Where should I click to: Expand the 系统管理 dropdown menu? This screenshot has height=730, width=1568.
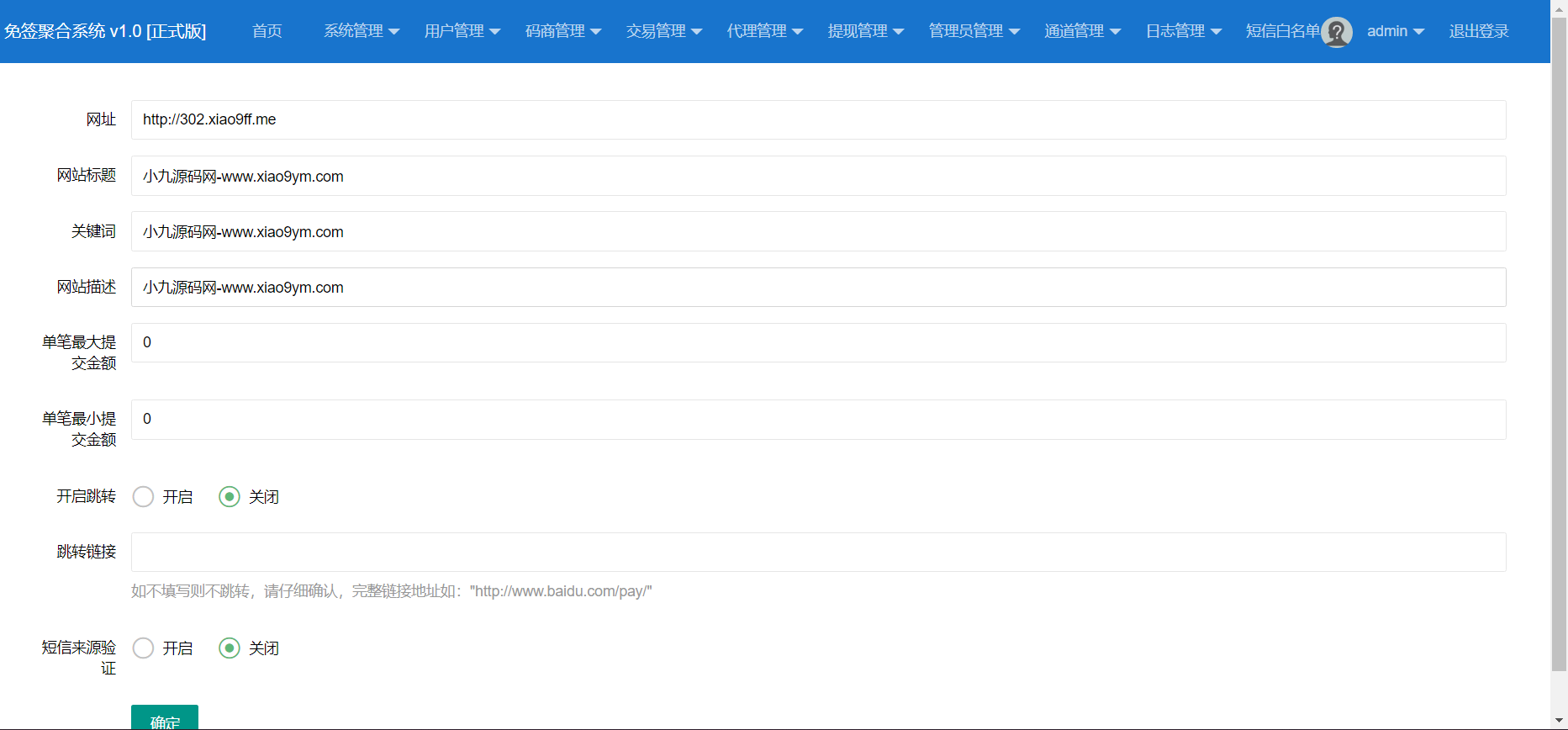click(x=362, y=31)
